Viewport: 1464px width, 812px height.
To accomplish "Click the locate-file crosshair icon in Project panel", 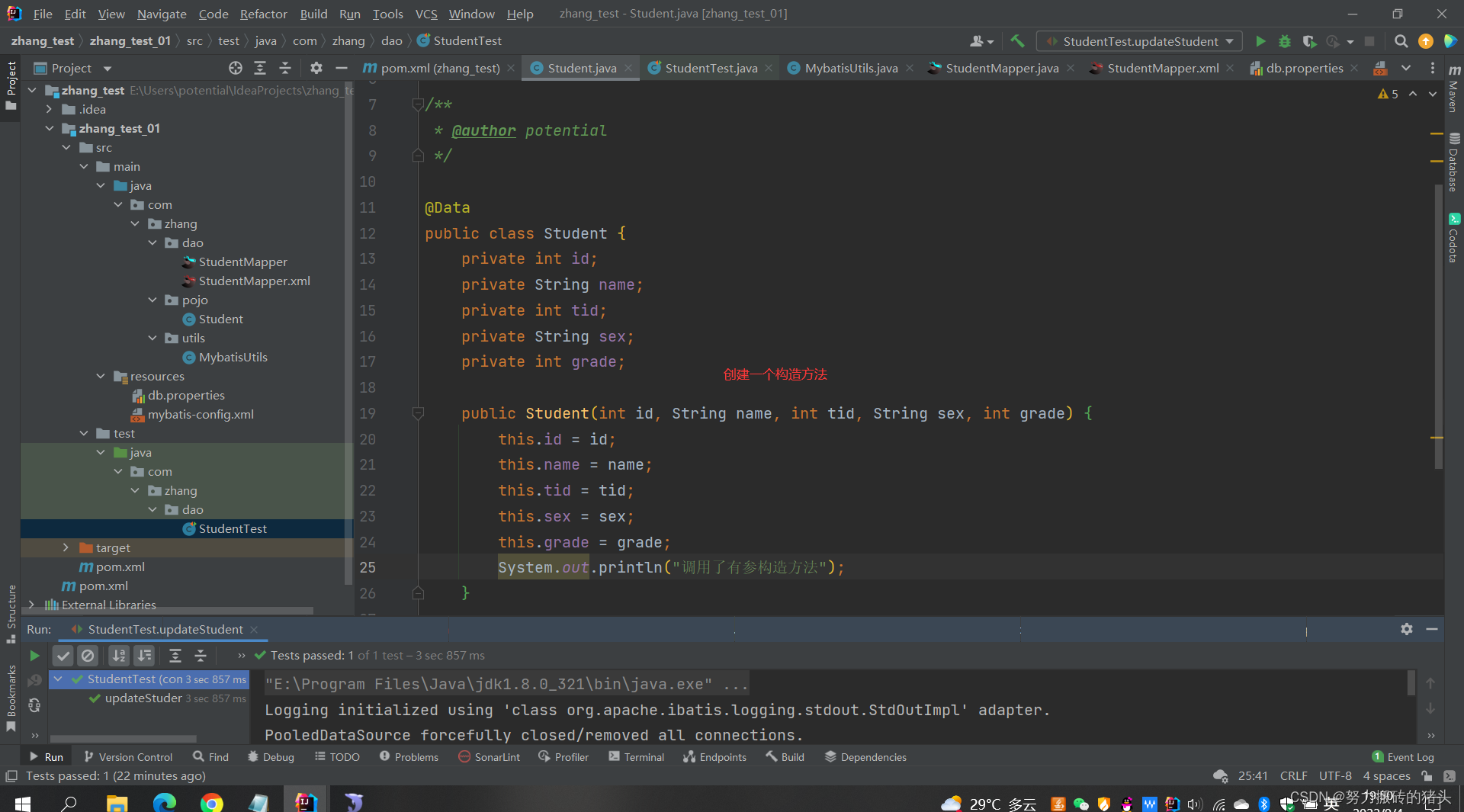I will [236, 69].
